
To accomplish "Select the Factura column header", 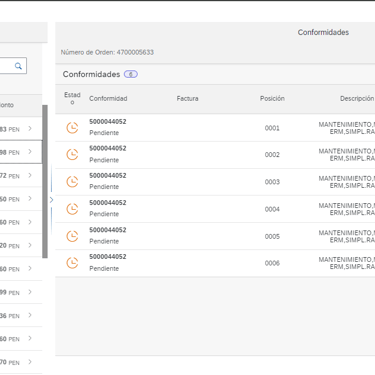I will coord(187,99).
